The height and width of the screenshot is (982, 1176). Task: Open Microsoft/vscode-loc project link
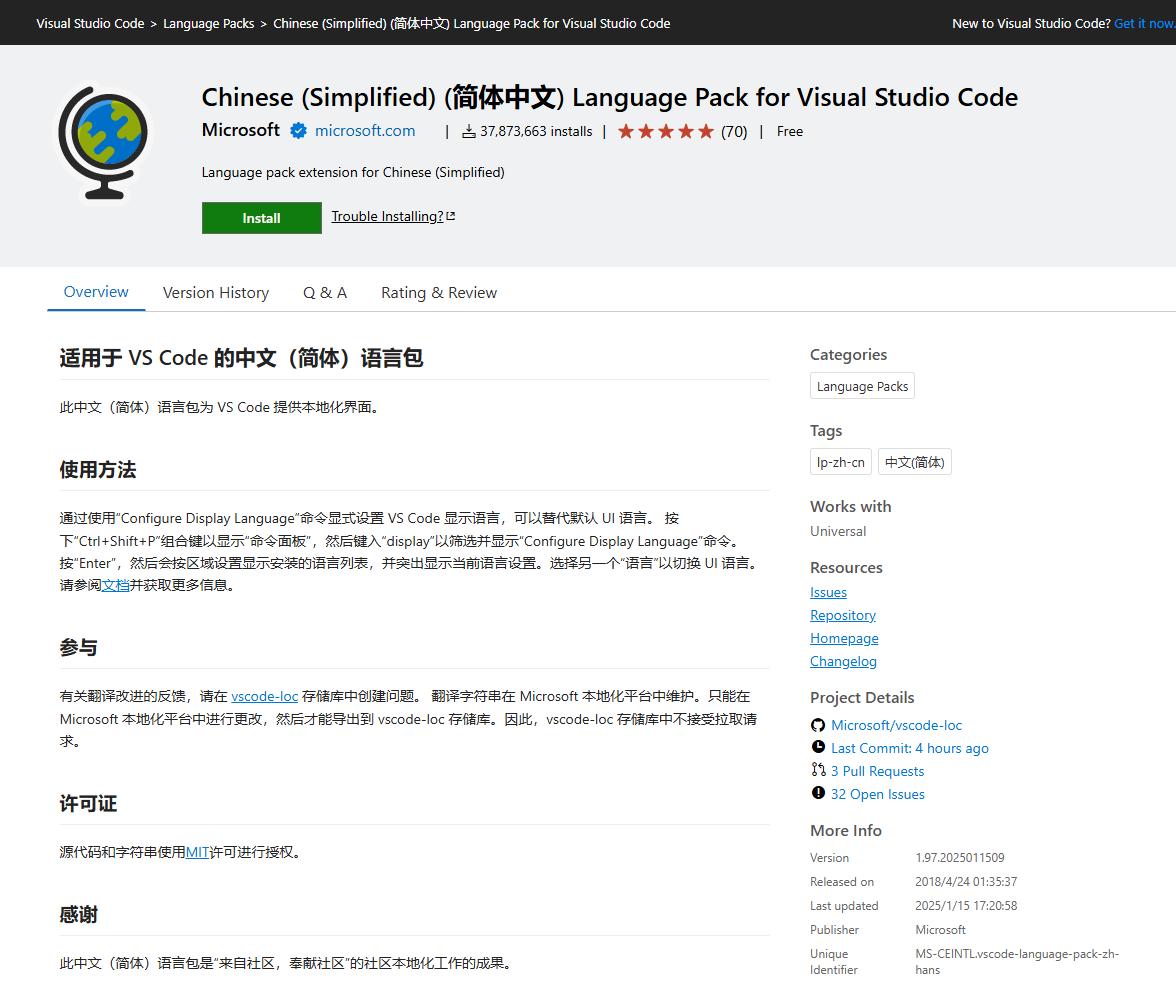pyautogui.click(x=896, y=725)
